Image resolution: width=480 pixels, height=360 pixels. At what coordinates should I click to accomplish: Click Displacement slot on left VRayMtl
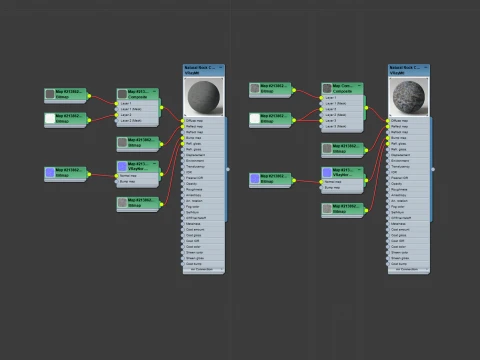(204, 155)
